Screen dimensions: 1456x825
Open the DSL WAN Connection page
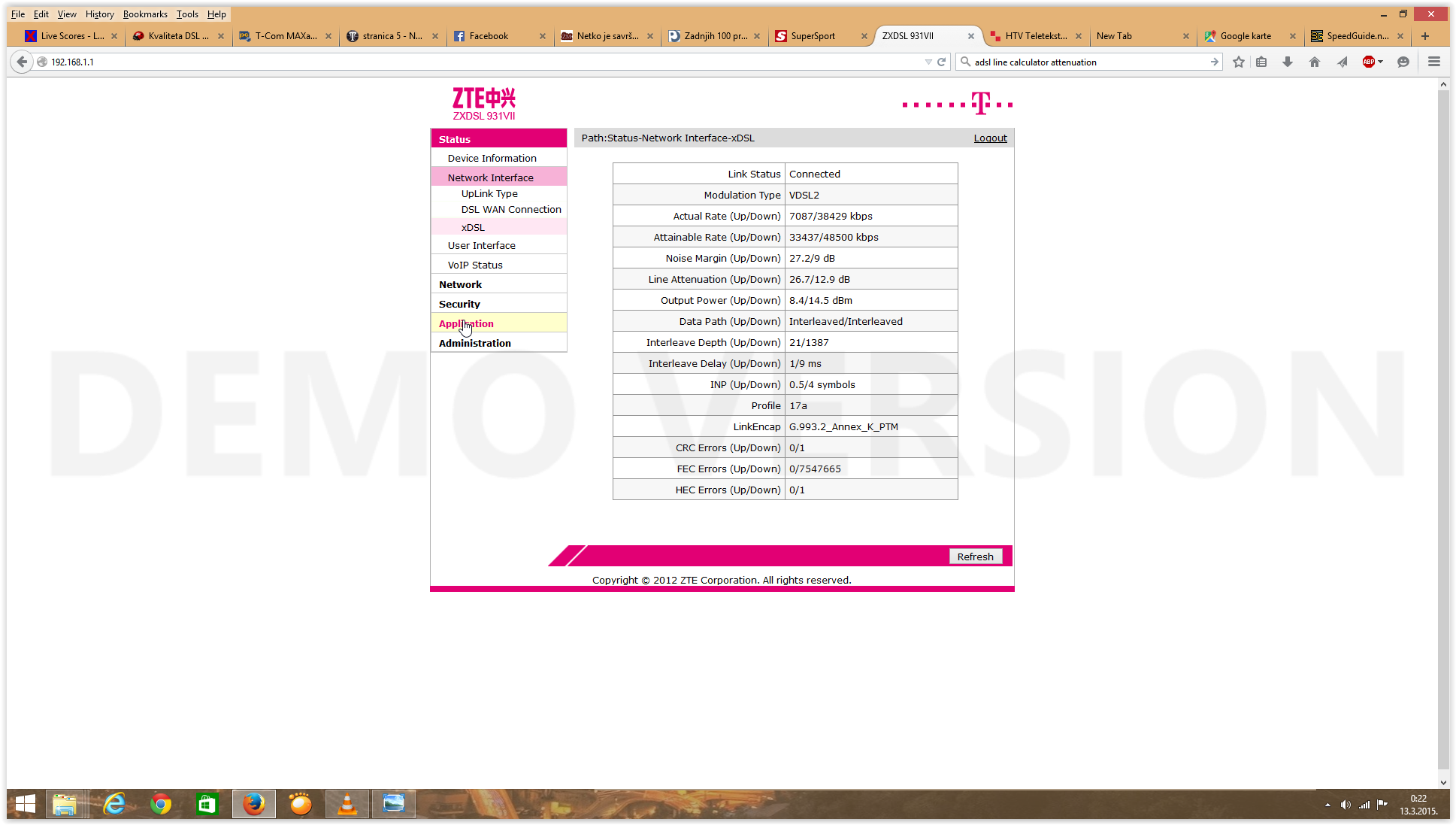tap(510, 210)
